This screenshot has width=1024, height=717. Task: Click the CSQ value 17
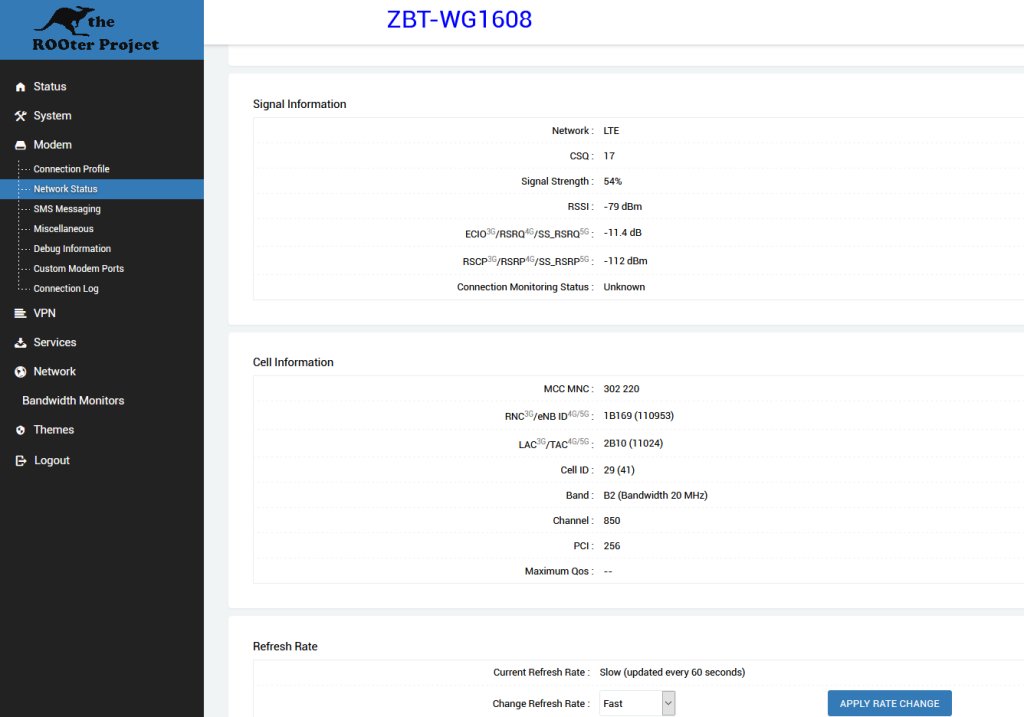tap(609, 156)
